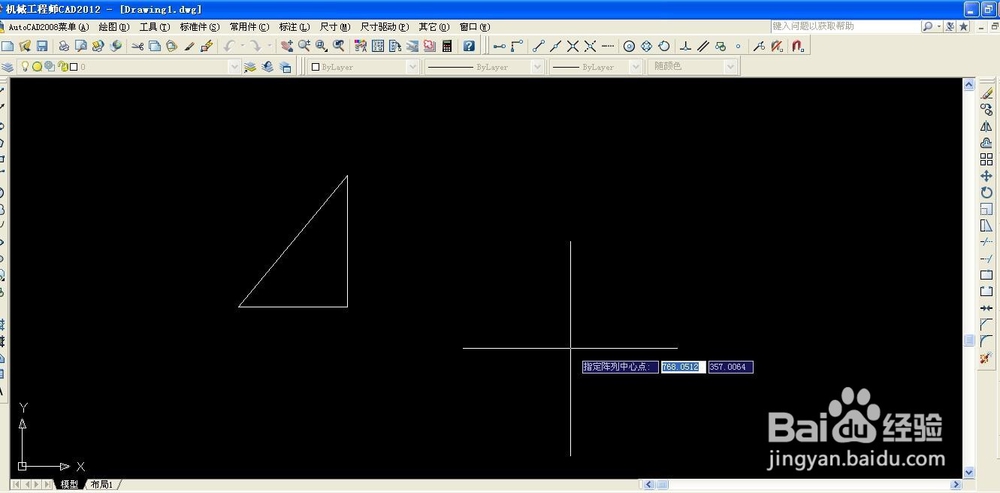Select Snap to Intersection X icon
Image resolution: width=1000 pixels, height=493 pixels.
click(x=573, y=46)
